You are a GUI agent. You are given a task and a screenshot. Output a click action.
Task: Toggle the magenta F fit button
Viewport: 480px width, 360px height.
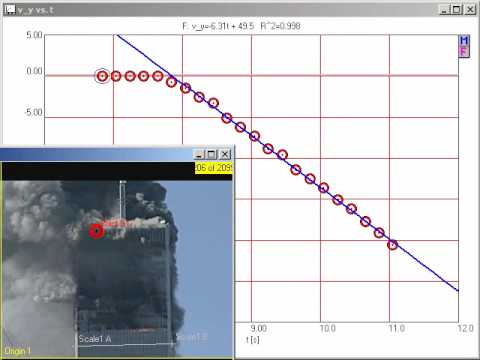click(x=464, y=52)
